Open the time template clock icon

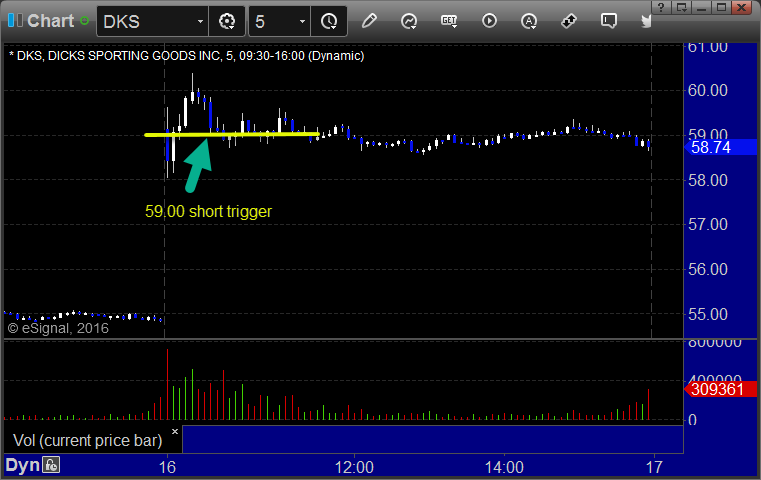coord(329,21)
